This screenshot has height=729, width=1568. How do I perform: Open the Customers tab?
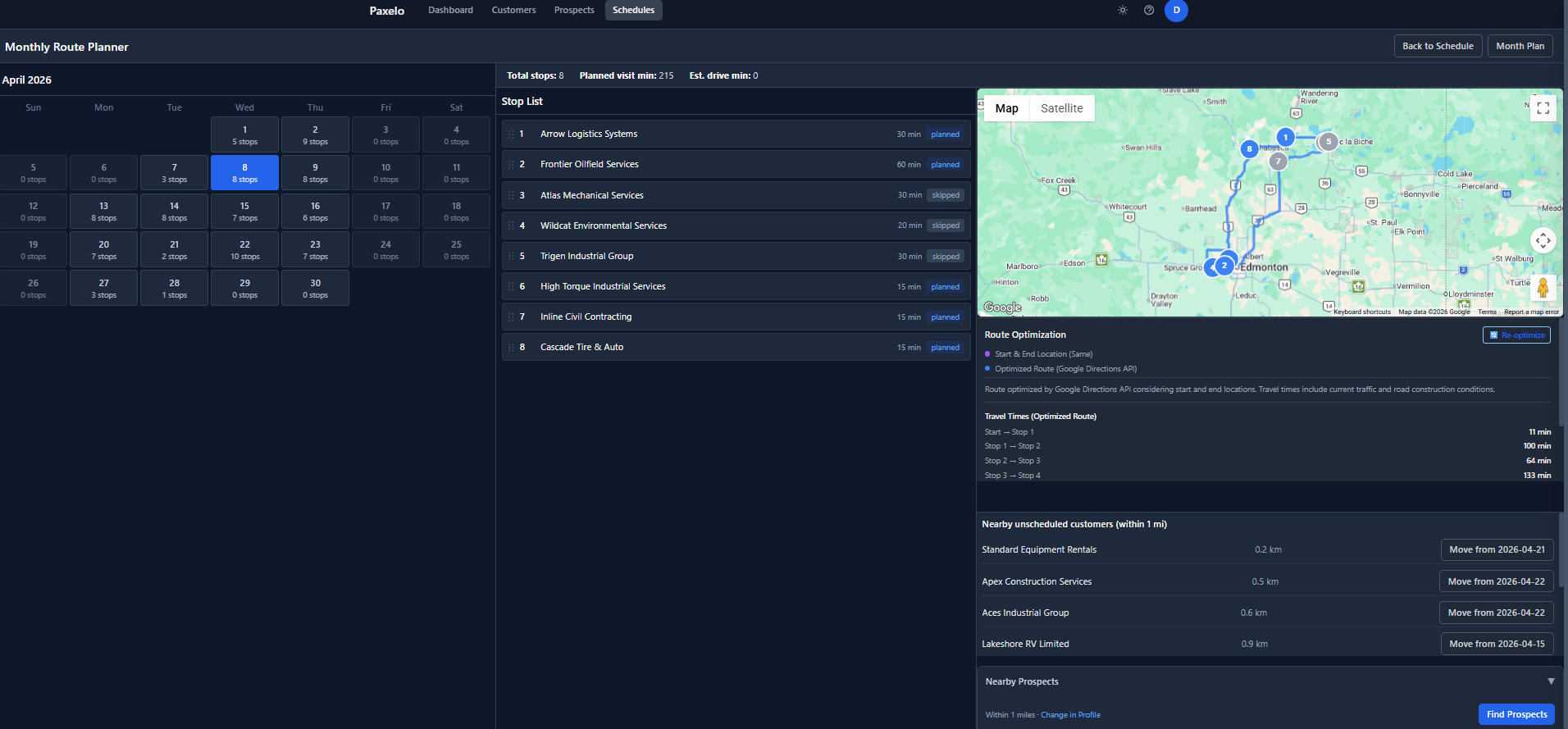tap(513, 11)
